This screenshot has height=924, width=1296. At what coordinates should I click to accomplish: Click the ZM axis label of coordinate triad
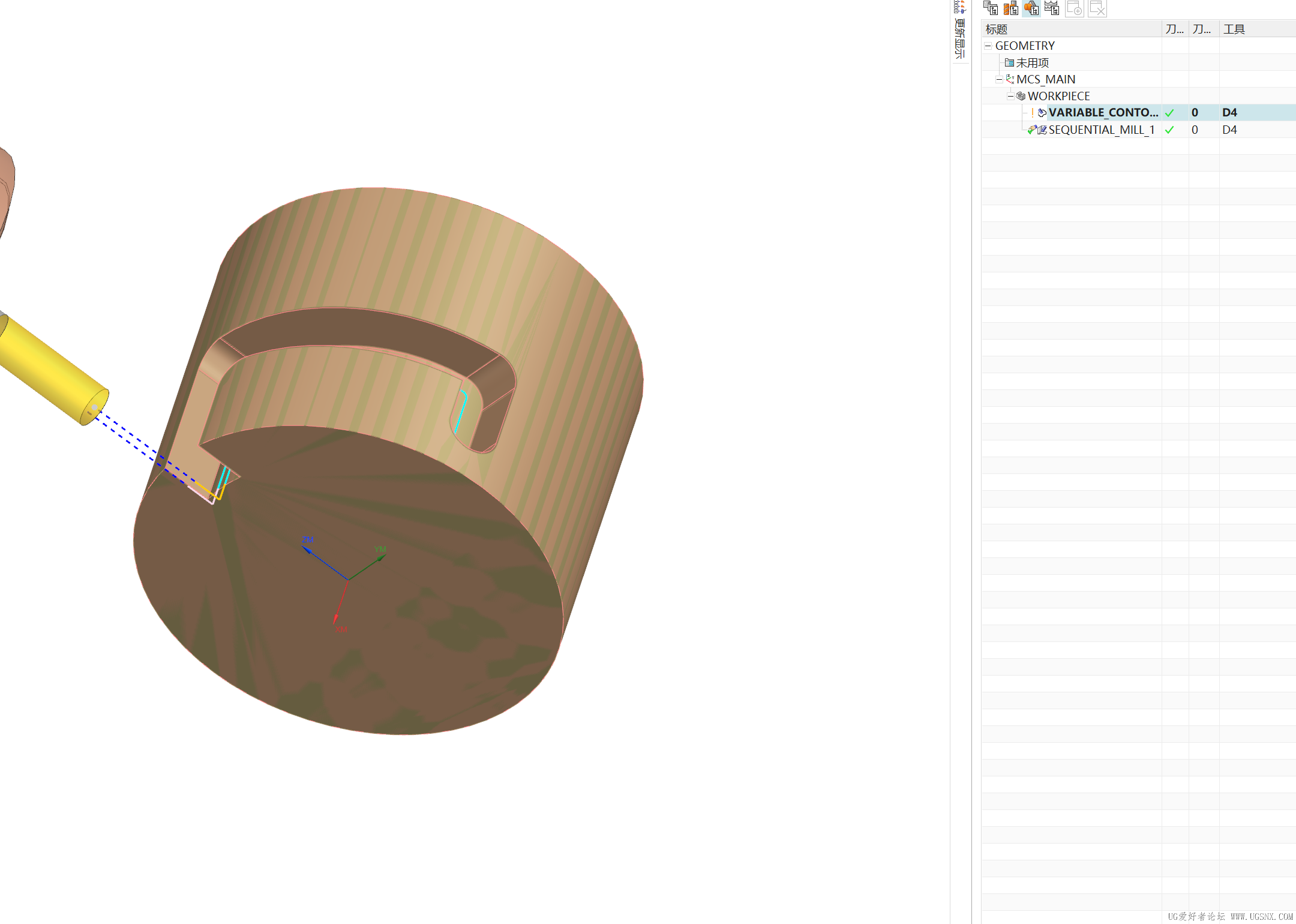coord(308,539)
